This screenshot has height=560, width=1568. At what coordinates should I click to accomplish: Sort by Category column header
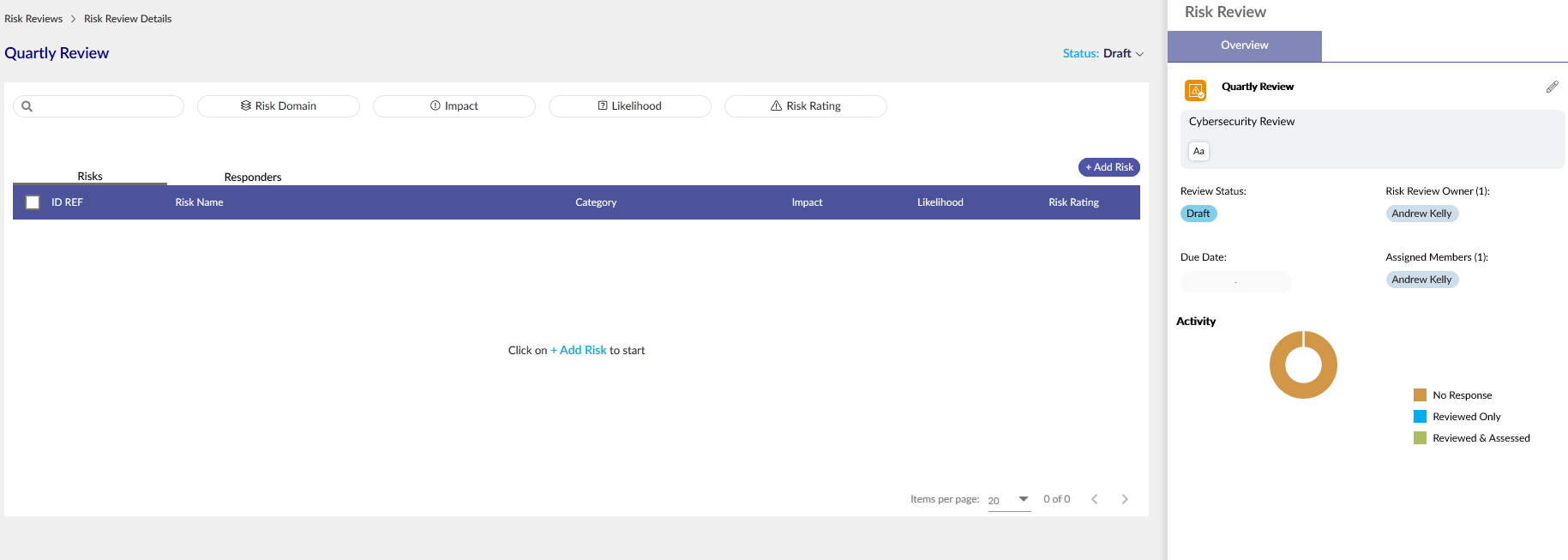[x=596, y=202]
